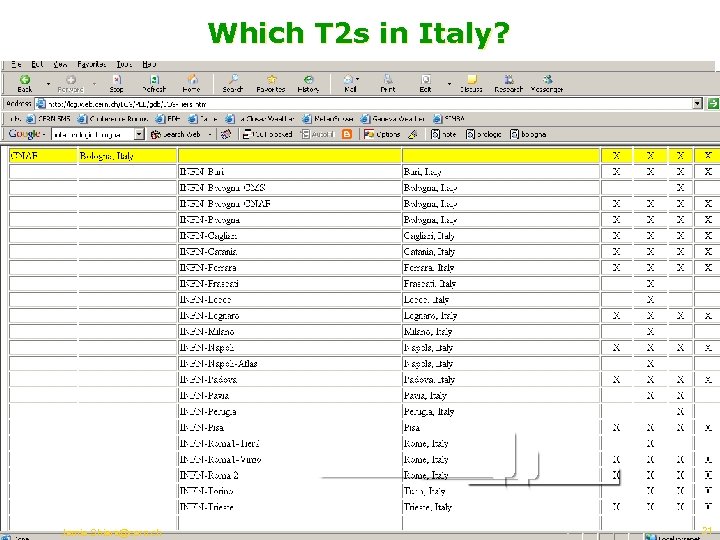Viewport: 720px width, 540px height.
Task: Click the INFN-Cagliari table cell
Action: pyautogui.click(x=290, y=236)
